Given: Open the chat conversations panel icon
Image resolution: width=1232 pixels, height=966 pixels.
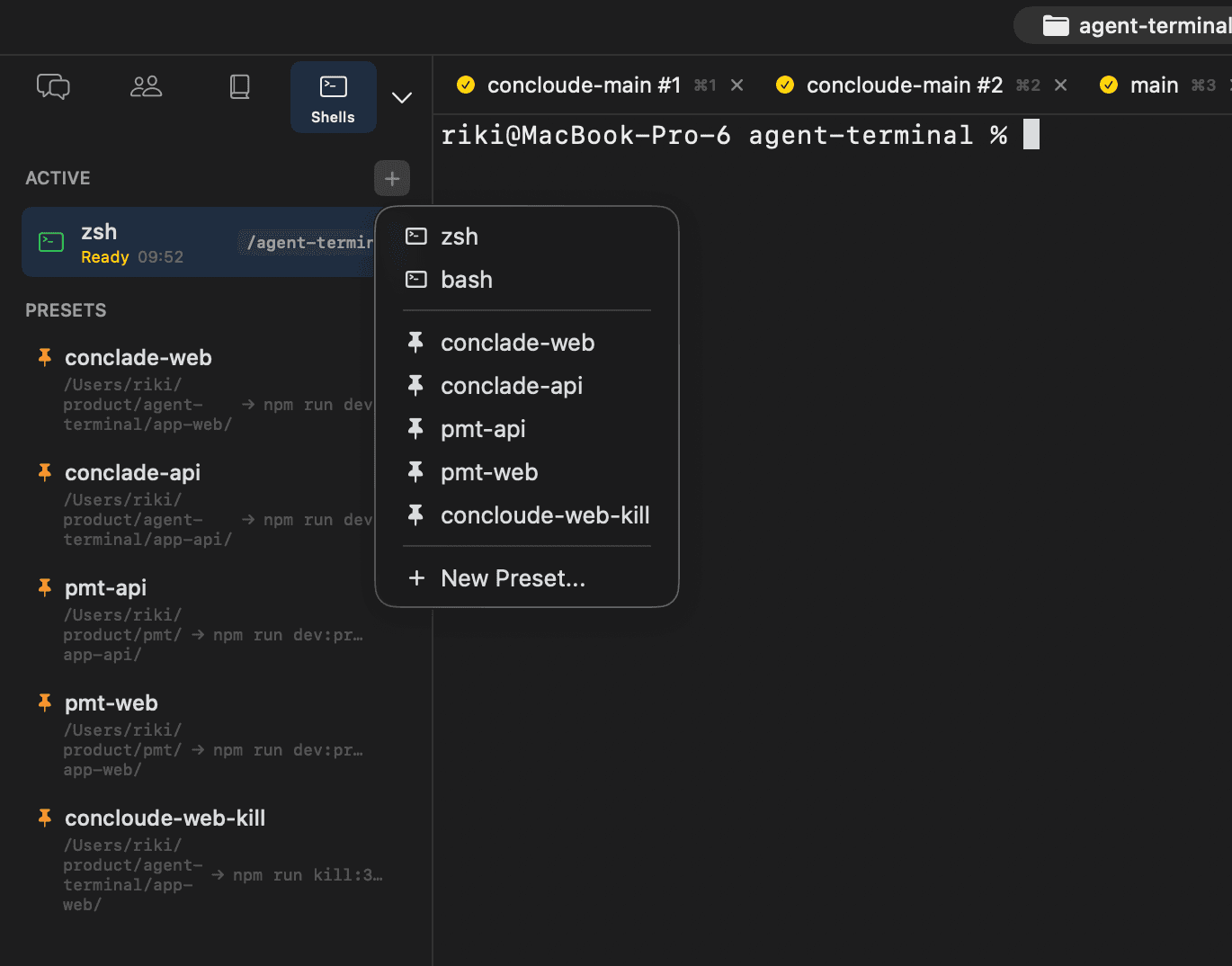Looking at the screenshot, I should (53, 86).
